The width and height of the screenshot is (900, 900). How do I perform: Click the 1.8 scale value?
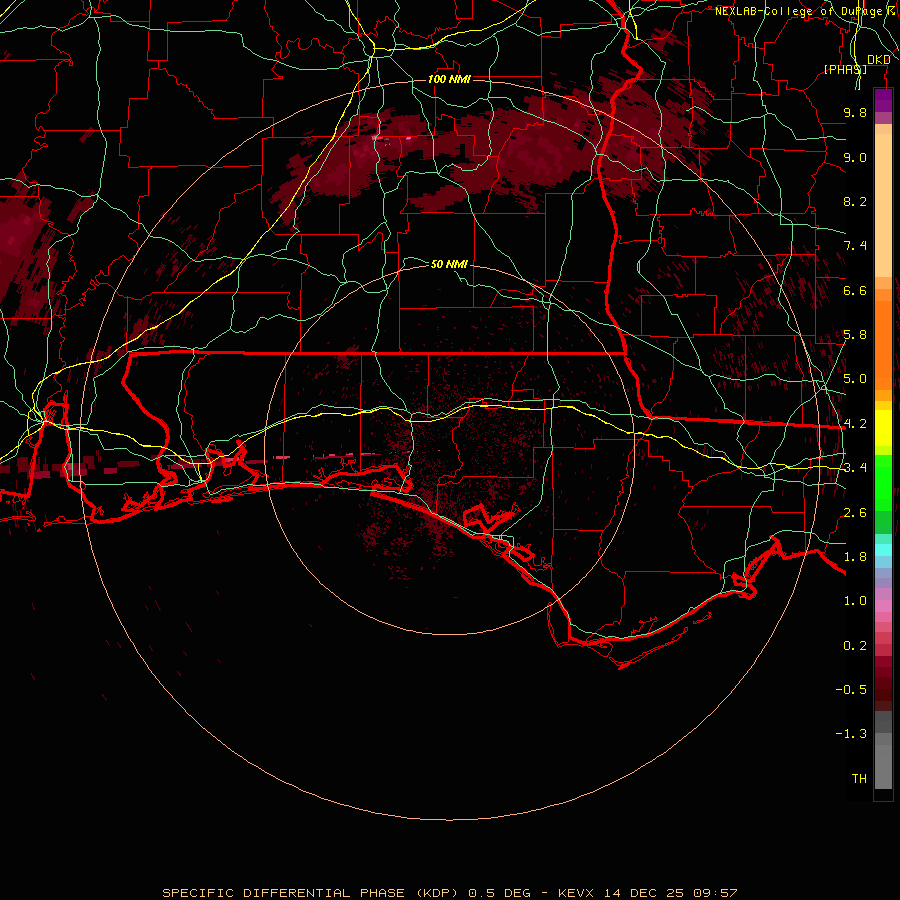tap(855, 557)
